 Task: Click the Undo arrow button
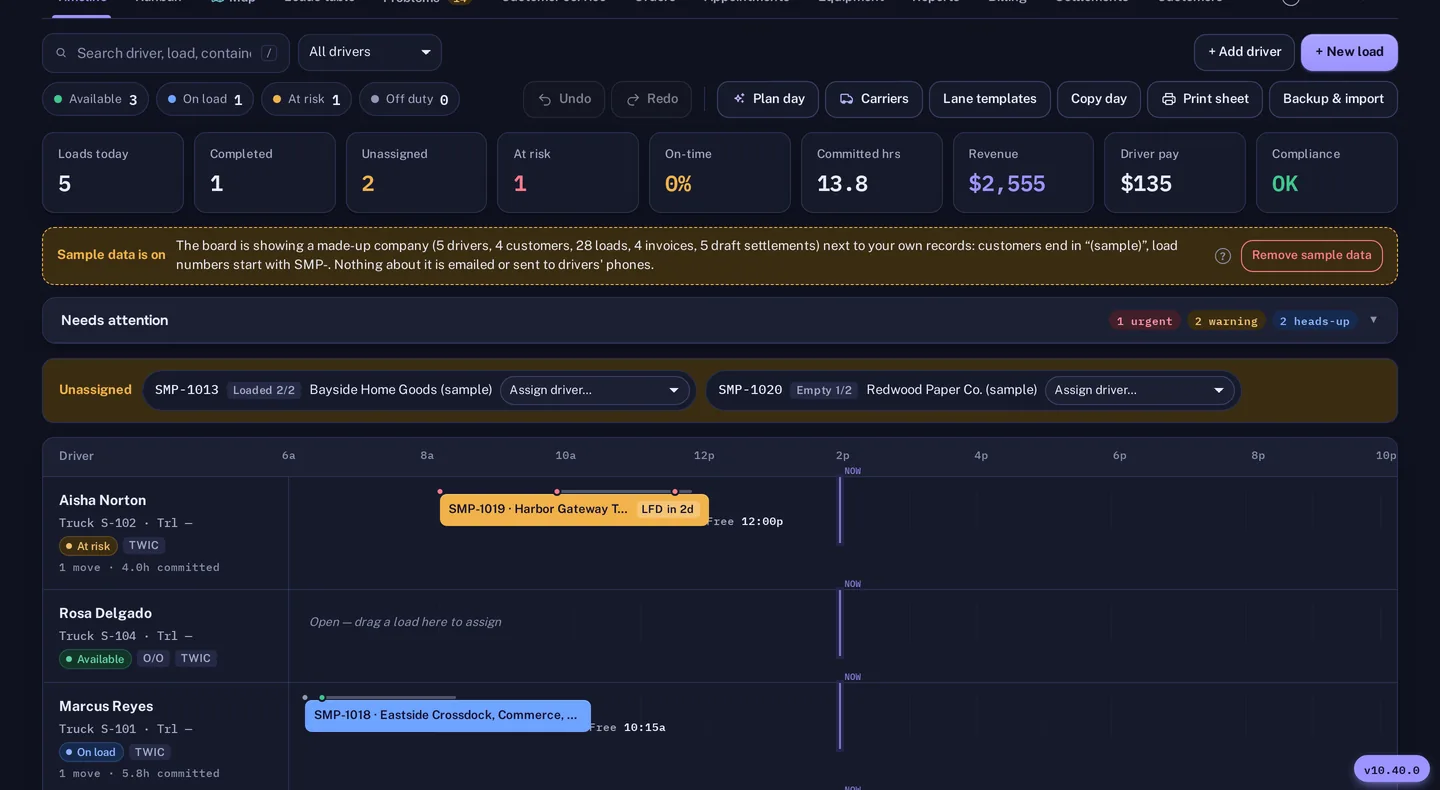pos(564,99)
